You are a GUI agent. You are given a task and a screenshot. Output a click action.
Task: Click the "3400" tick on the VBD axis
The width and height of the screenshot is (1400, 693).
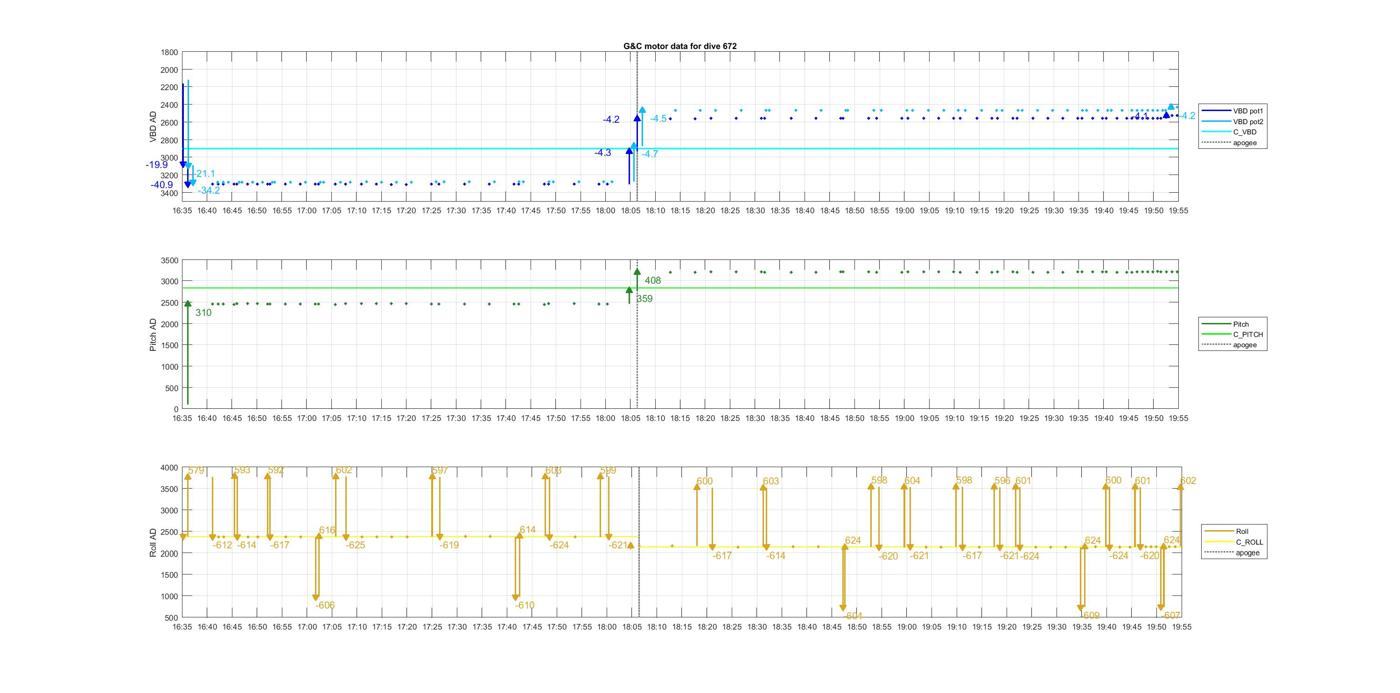[169, 193]
